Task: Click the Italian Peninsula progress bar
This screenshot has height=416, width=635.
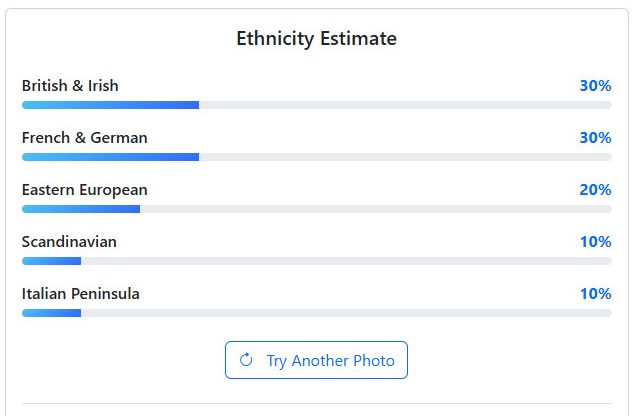Action: 317,313
